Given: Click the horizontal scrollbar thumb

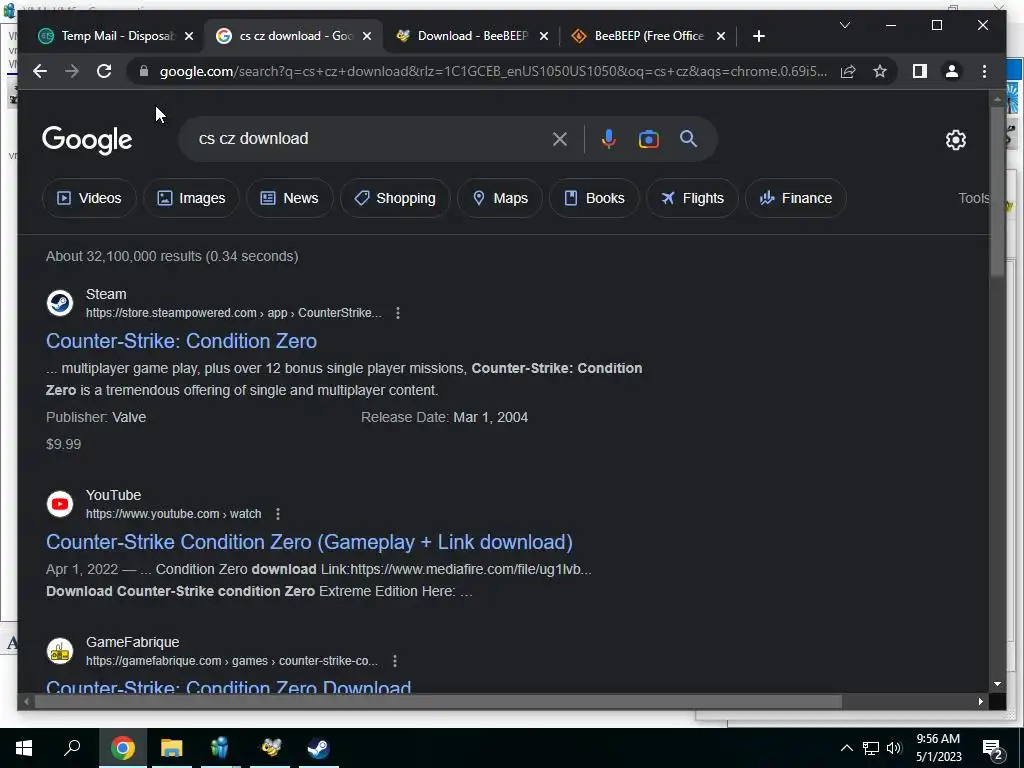Looking at the screenshot, I should pyautogui.click(x=438, y=701).
